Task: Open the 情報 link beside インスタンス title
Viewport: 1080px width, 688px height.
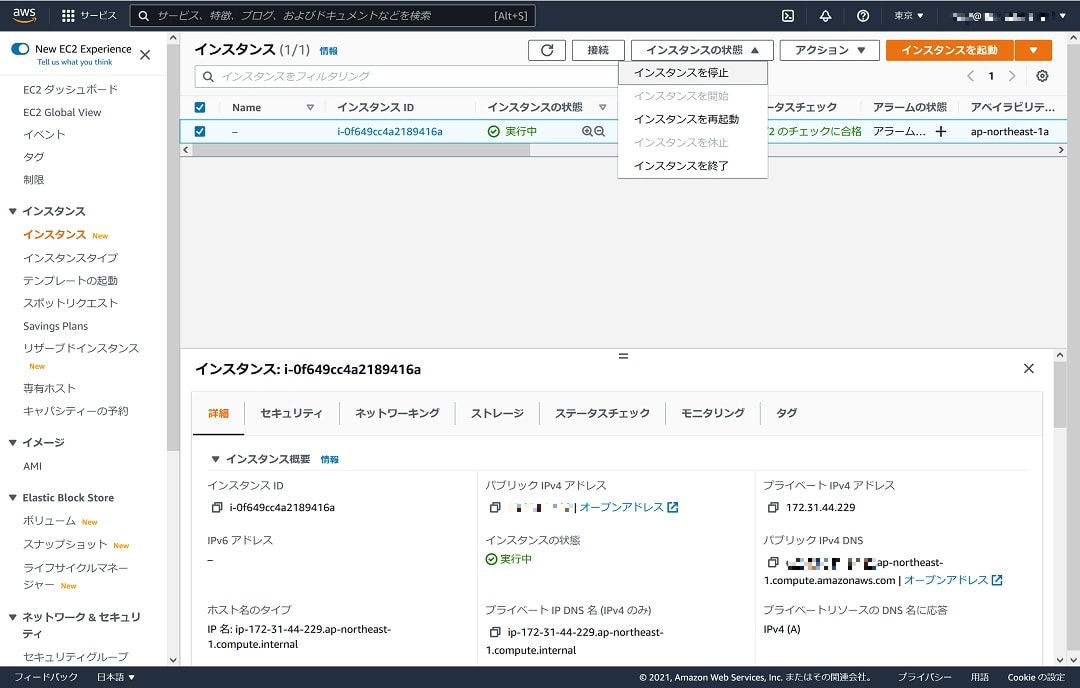Action: coord(329,51)
